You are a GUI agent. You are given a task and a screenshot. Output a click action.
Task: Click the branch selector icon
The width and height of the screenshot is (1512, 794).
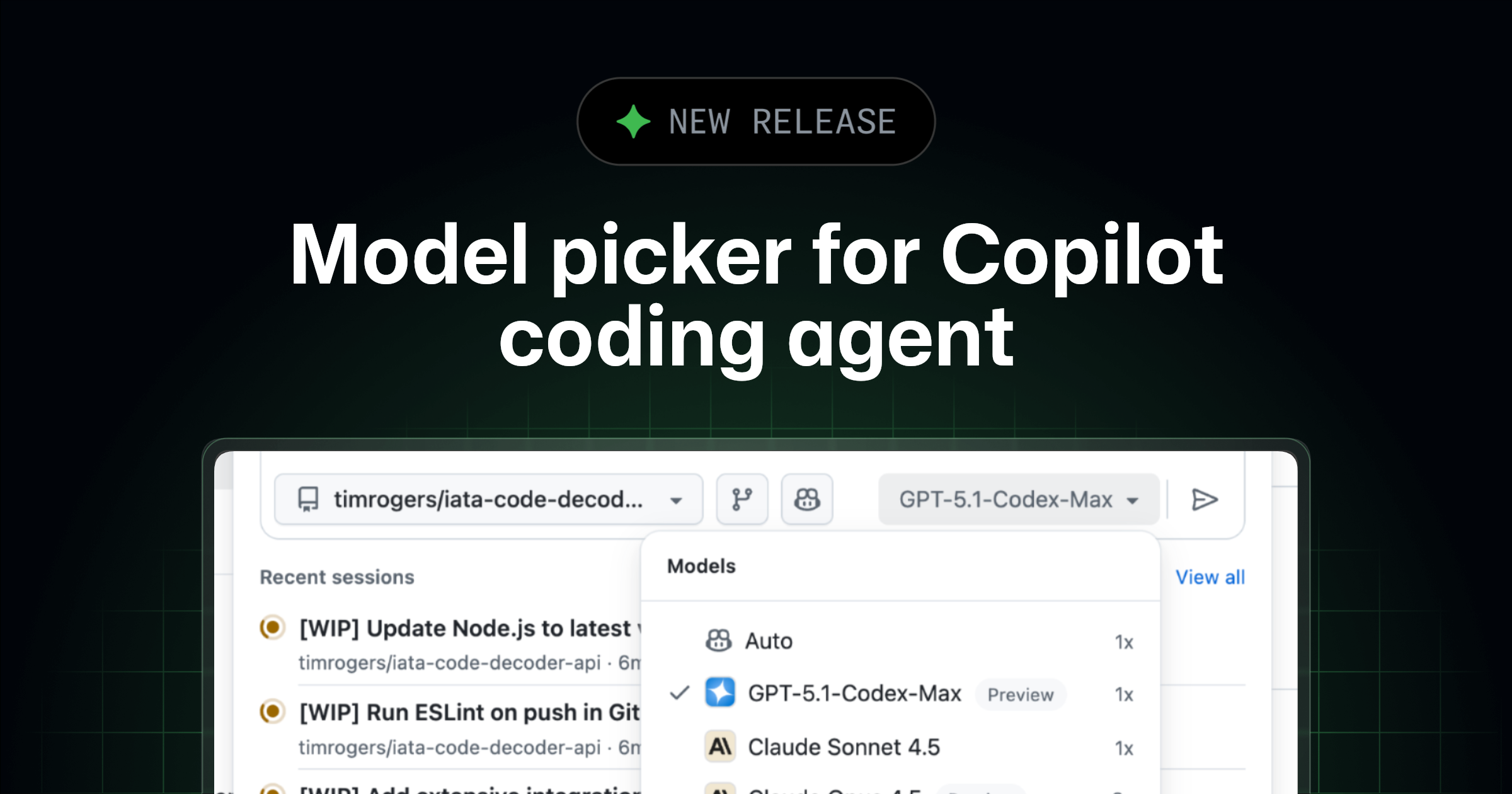click(x=742, y=500)
